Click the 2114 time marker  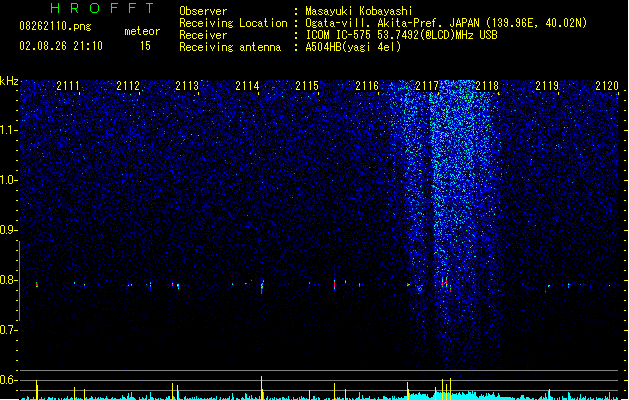(247, 86)
